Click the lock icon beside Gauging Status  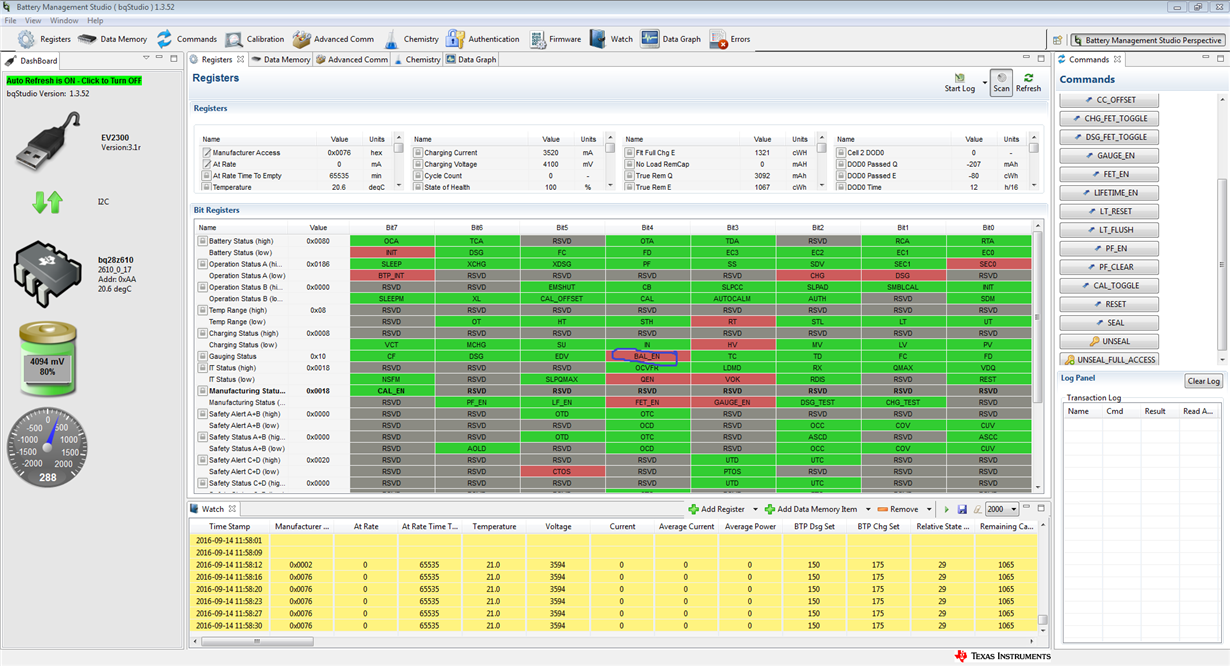tap(202, 356)
